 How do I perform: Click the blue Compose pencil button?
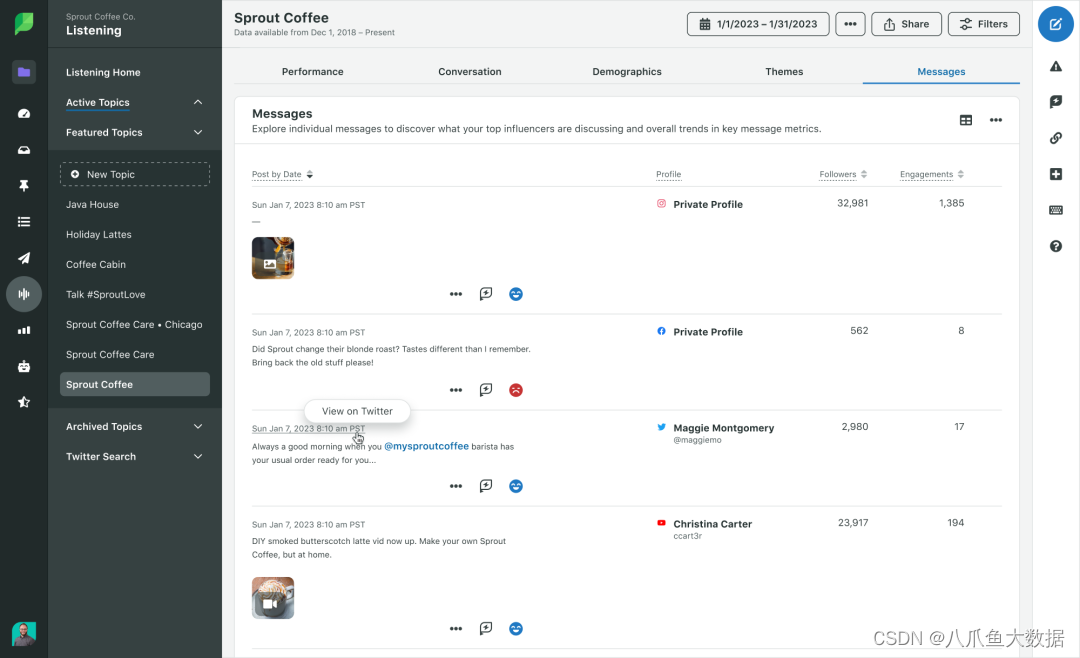click(1055, 24)
